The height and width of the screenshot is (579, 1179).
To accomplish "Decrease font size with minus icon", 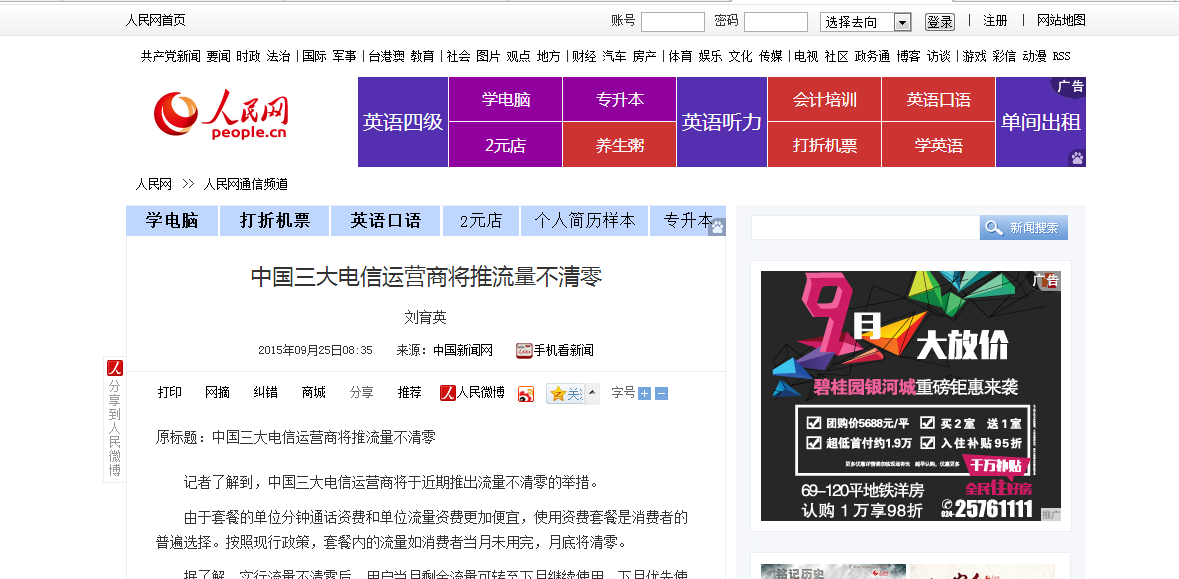I will (661, 393).
